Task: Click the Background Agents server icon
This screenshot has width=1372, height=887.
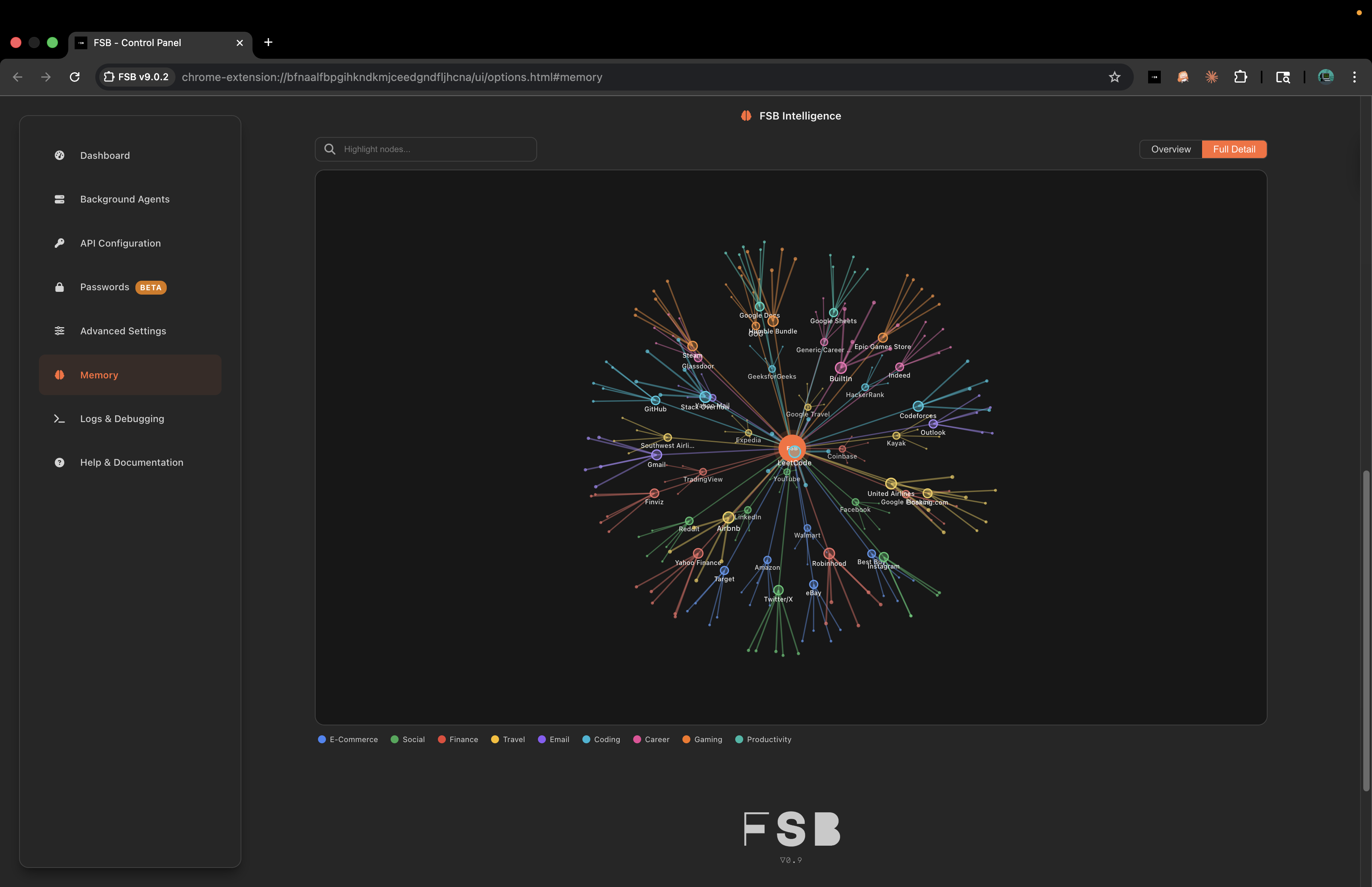Action: (x=59, y=199)
